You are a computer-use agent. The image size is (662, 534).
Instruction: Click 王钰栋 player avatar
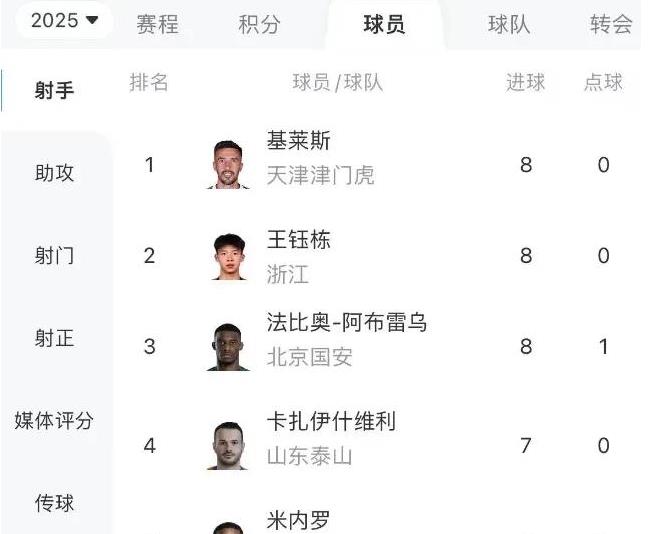click(x=228, y=256)
